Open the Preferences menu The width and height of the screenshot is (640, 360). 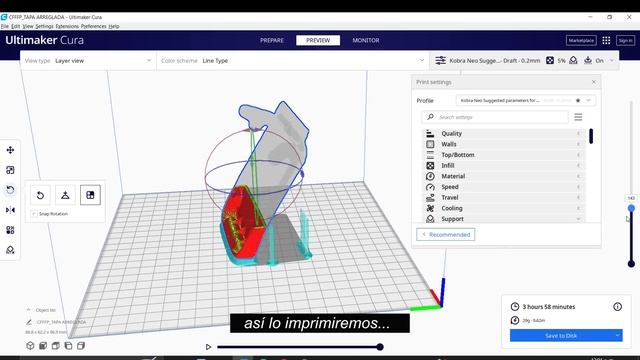click(93, 26)
